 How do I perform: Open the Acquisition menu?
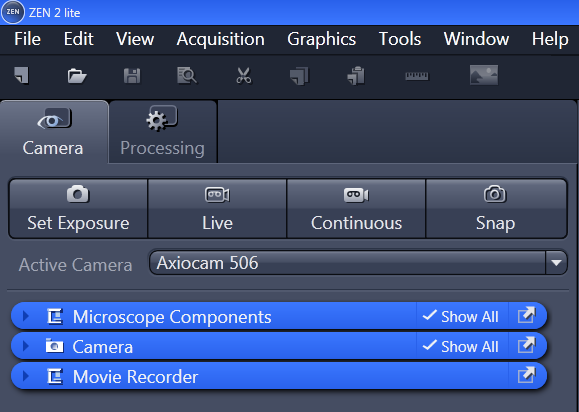220,39
